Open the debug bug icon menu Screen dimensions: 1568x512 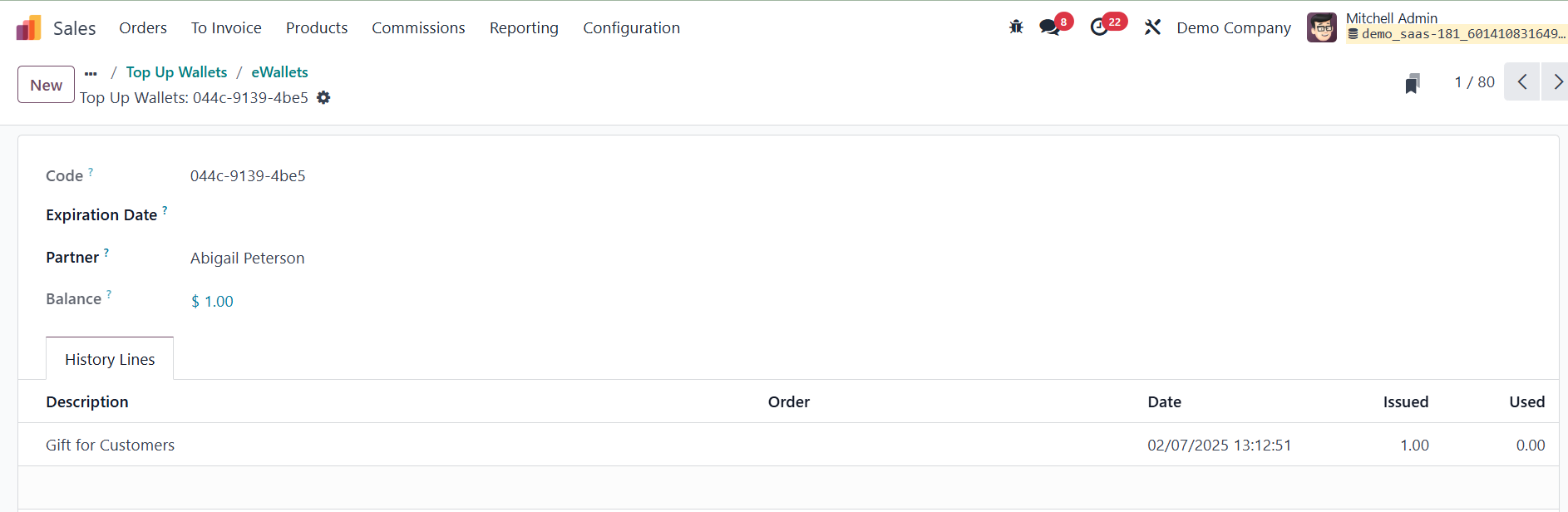[1016, 27]
